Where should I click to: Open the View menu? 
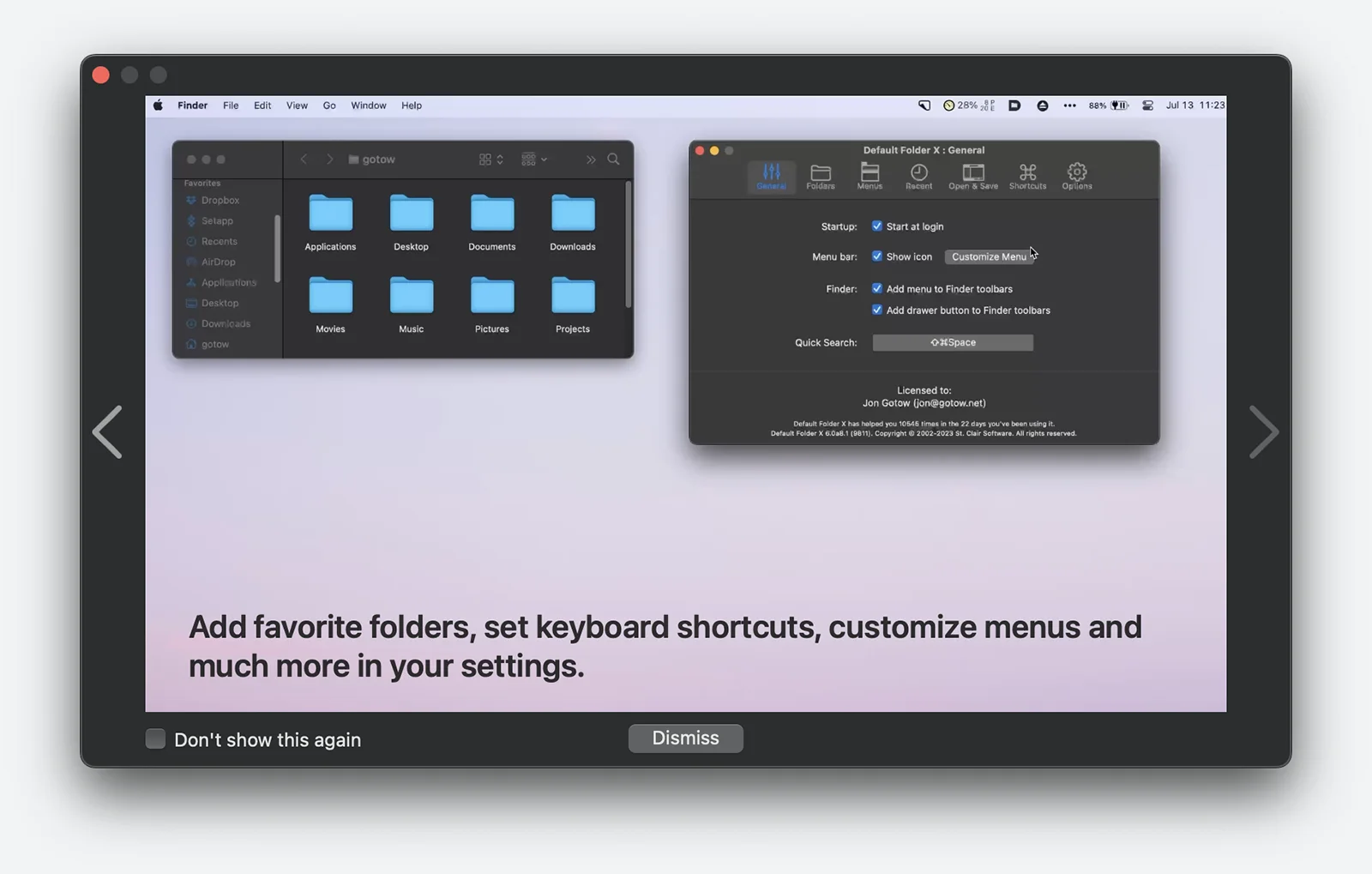(x=297, y=105)
